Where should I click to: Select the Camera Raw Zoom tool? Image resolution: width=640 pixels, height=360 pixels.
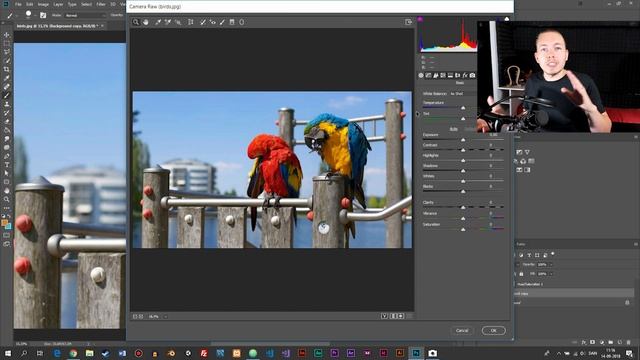136,22
